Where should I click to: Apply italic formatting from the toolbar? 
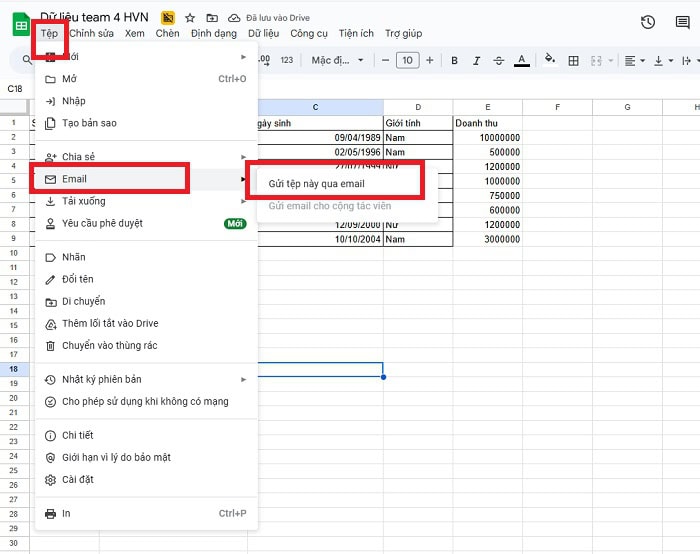(476, 61)
